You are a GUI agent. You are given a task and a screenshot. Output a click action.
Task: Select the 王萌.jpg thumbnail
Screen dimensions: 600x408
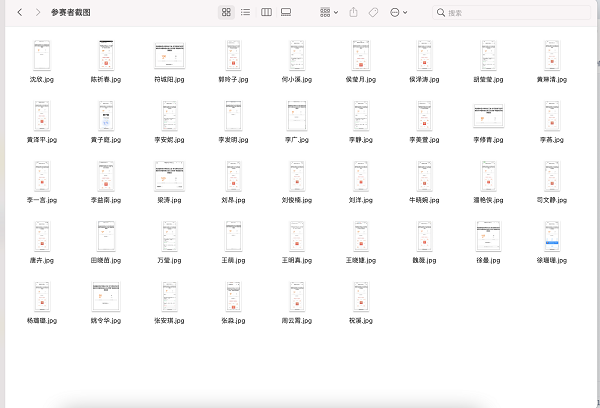233,239
